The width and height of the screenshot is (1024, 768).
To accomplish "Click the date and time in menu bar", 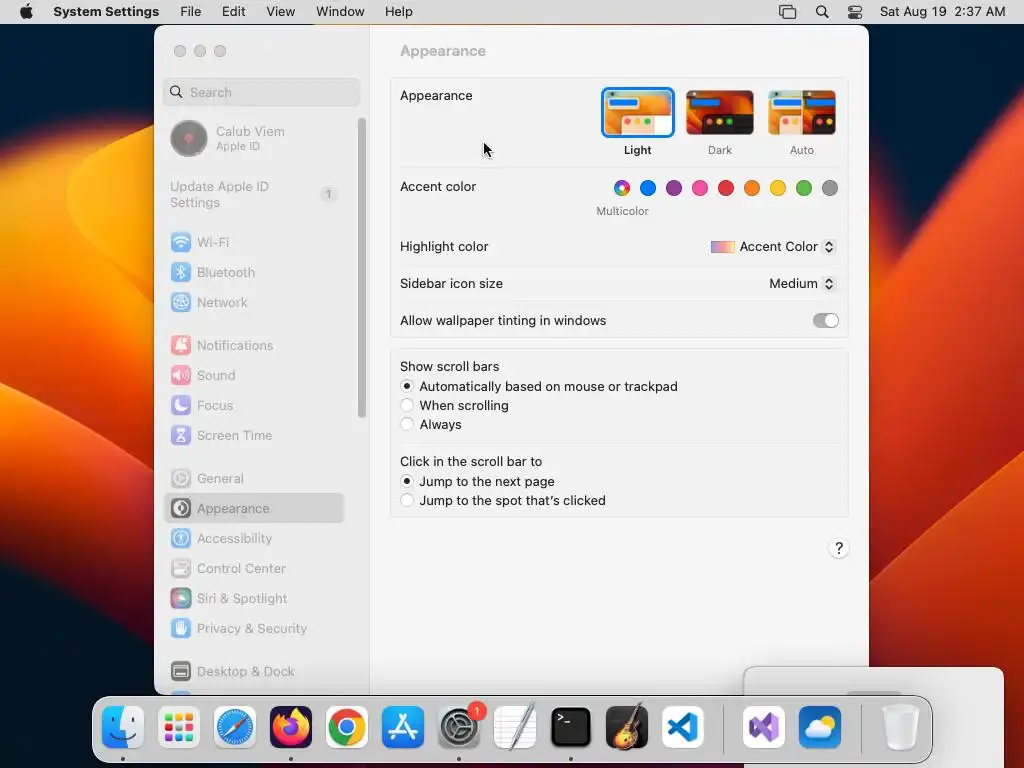I will pyautogui.click(x=942, y=12).
